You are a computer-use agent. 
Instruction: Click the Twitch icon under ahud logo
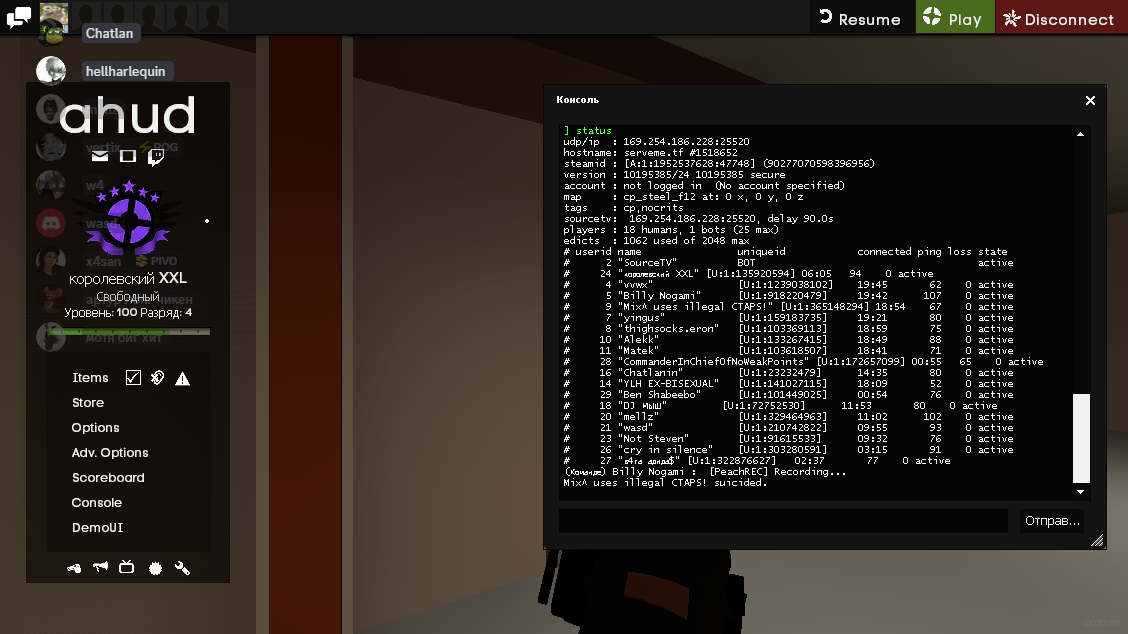tap(156, 156)
